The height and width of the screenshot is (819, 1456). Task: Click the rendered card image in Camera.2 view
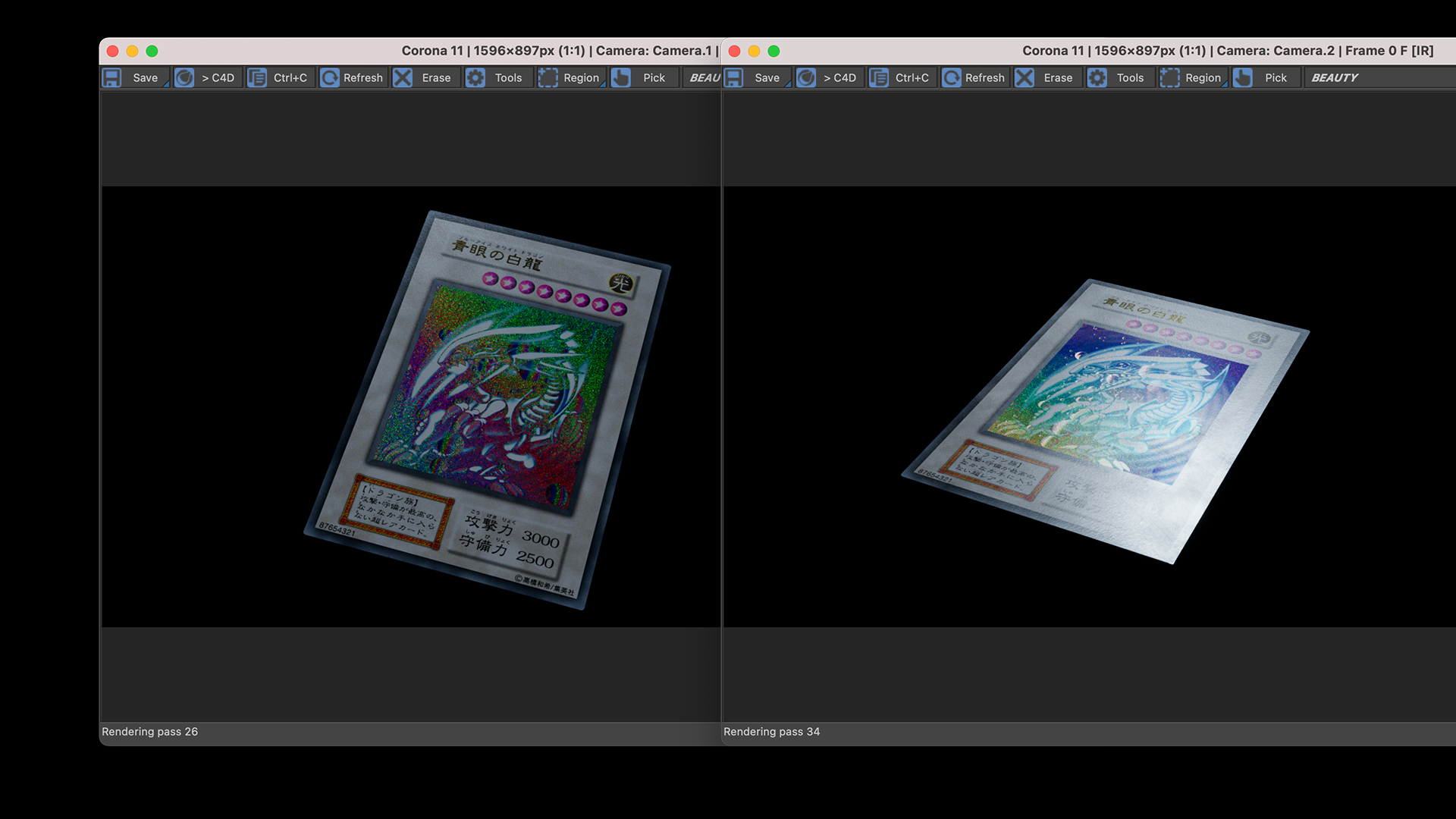point(1105,421)
